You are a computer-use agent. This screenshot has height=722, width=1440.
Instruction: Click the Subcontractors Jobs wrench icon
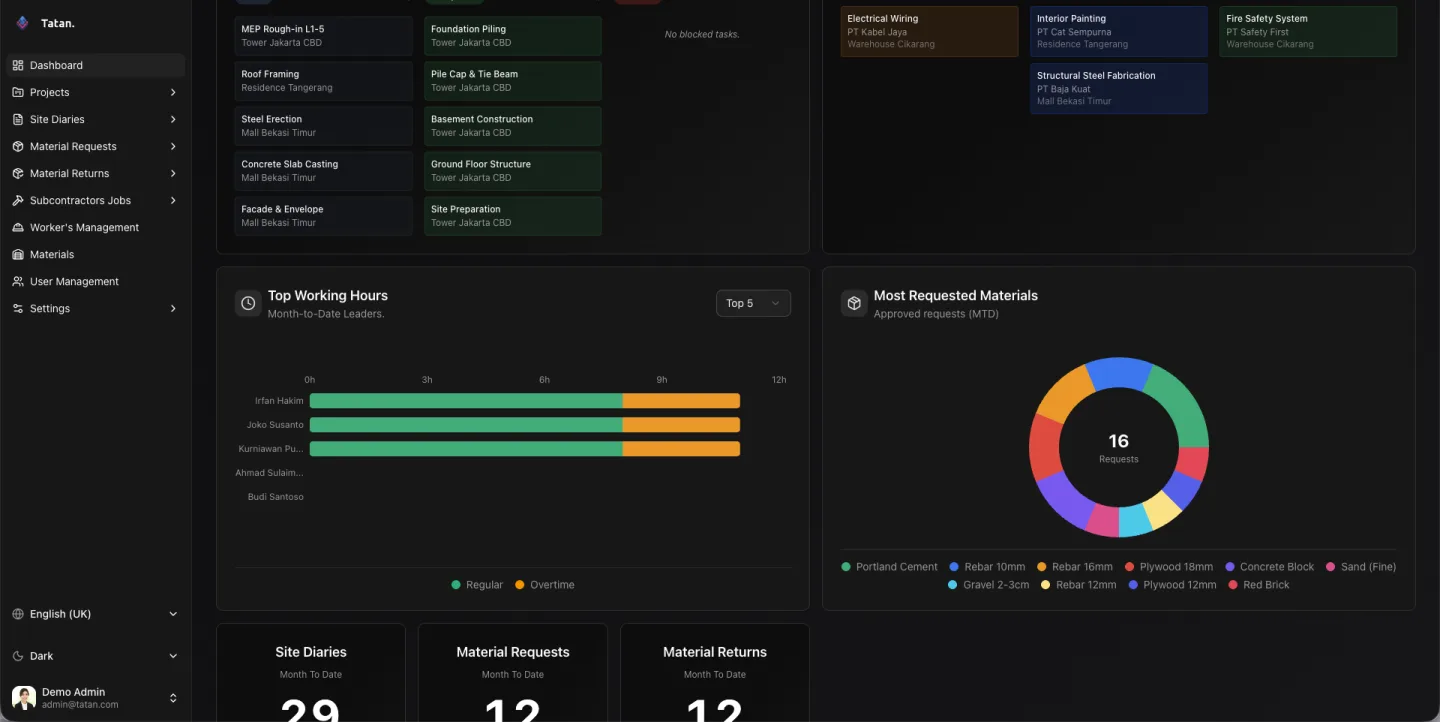[x=18, y=200]
